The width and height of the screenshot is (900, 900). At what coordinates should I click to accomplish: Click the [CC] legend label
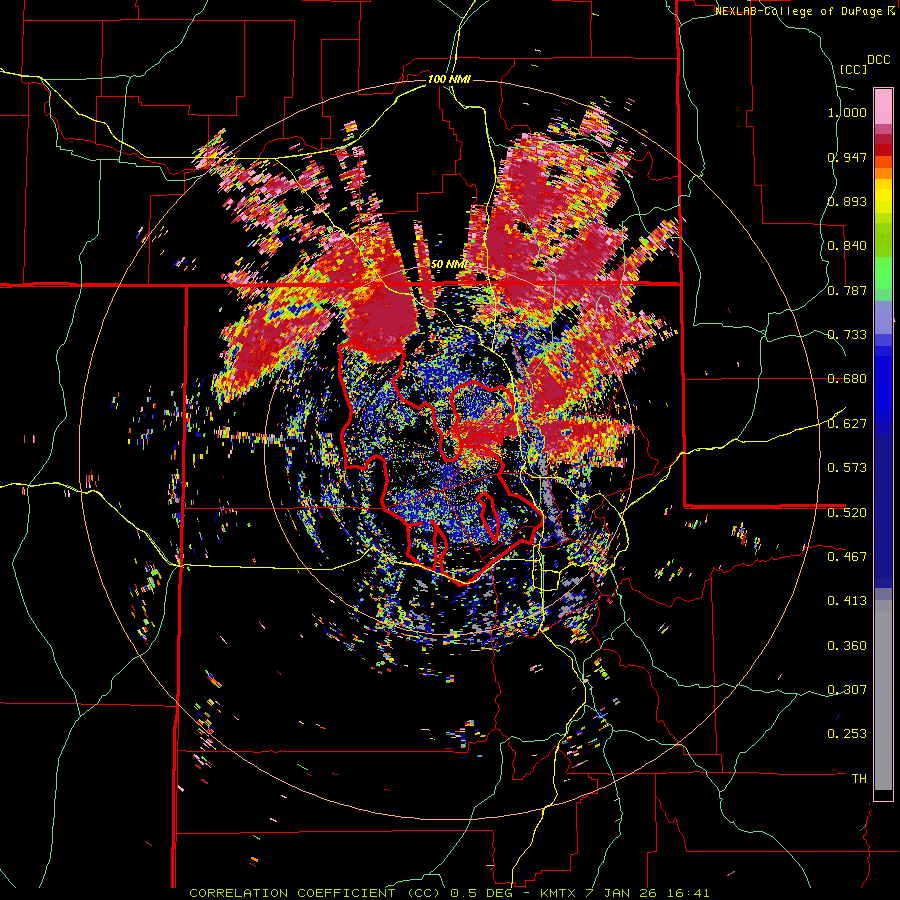click(x=854, y=69)
